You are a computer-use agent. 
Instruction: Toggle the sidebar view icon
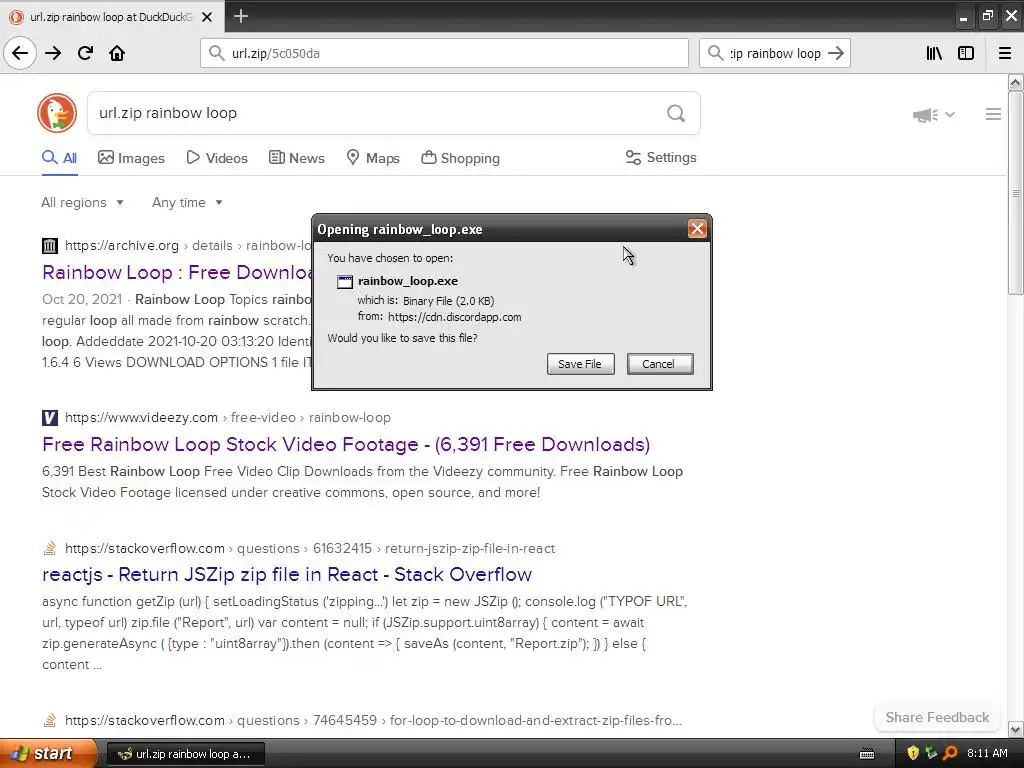(x=966, y=53)
